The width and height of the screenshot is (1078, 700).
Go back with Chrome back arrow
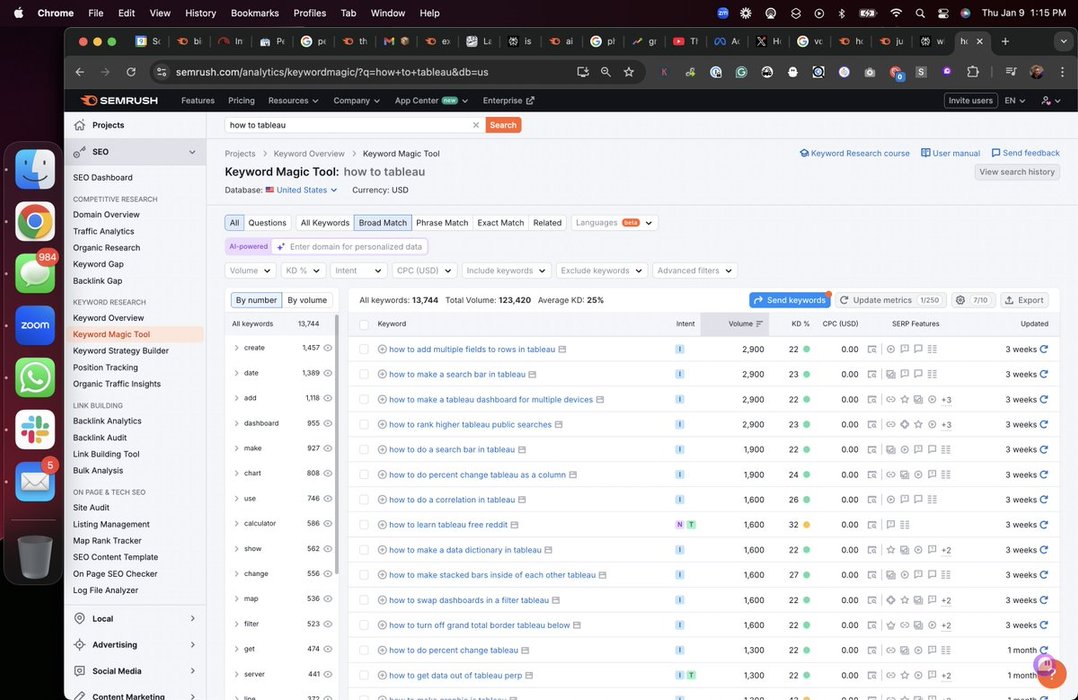click(x=80, y=72)
